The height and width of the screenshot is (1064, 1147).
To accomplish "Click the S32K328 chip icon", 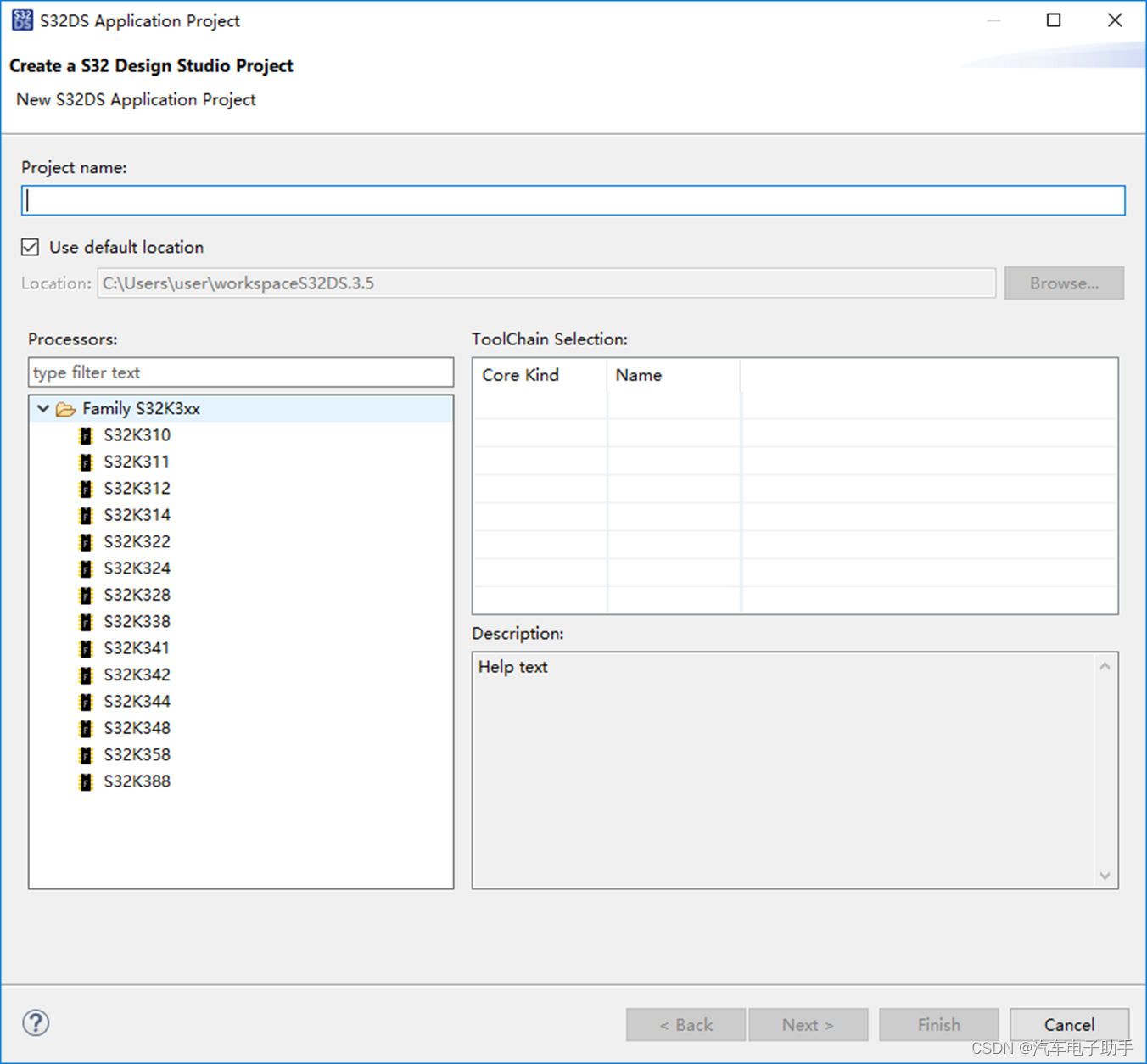I will (86, 596).
